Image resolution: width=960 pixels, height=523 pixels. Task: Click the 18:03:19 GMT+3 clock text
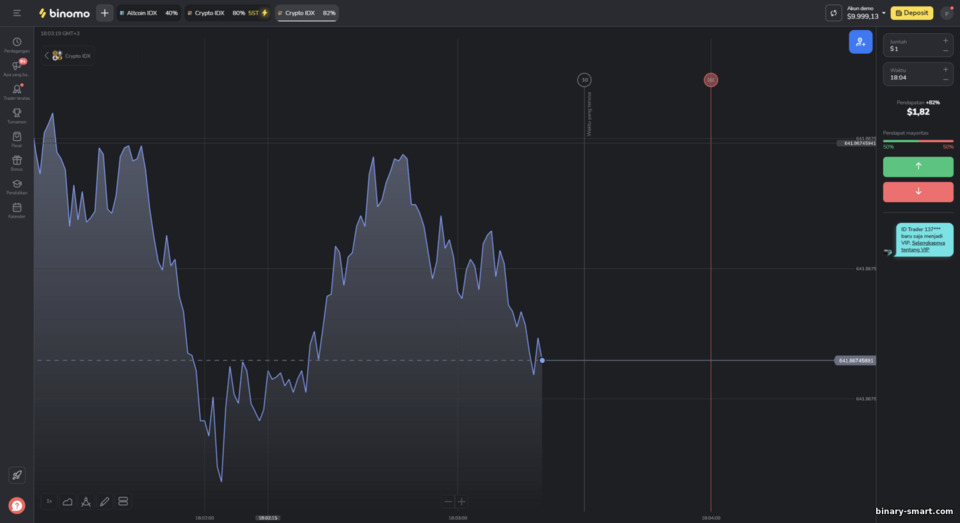[60, 33]
